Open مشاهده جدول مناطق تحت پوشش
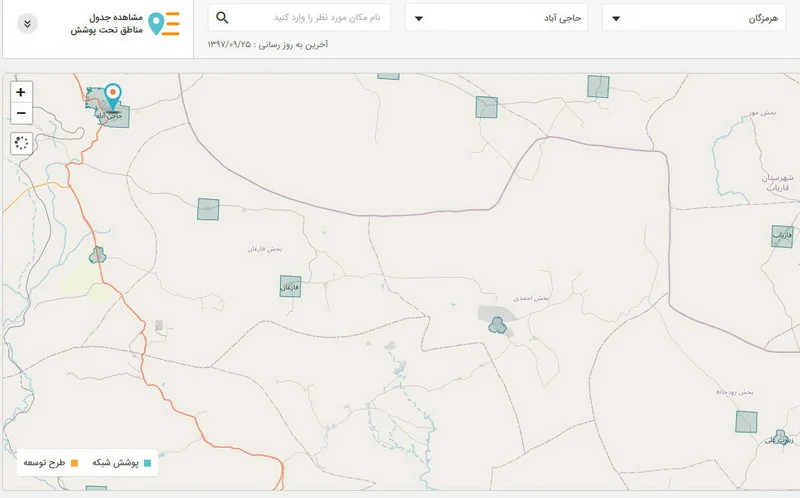This screenshot has width=800, height=498. click(x=107, y=23)
